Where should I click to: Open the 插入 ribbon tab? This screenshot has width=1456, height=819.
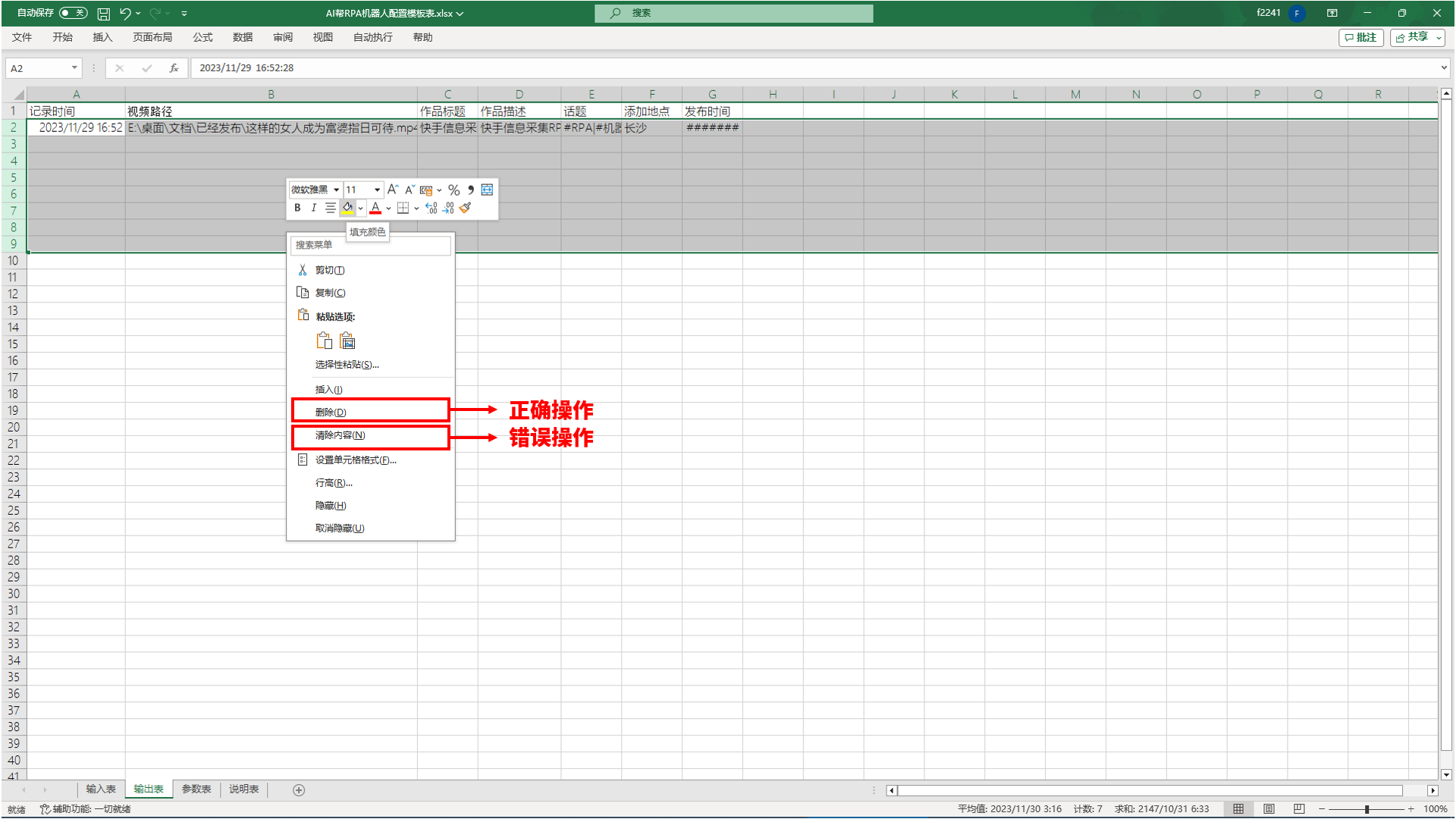click(x=102, y=37)
